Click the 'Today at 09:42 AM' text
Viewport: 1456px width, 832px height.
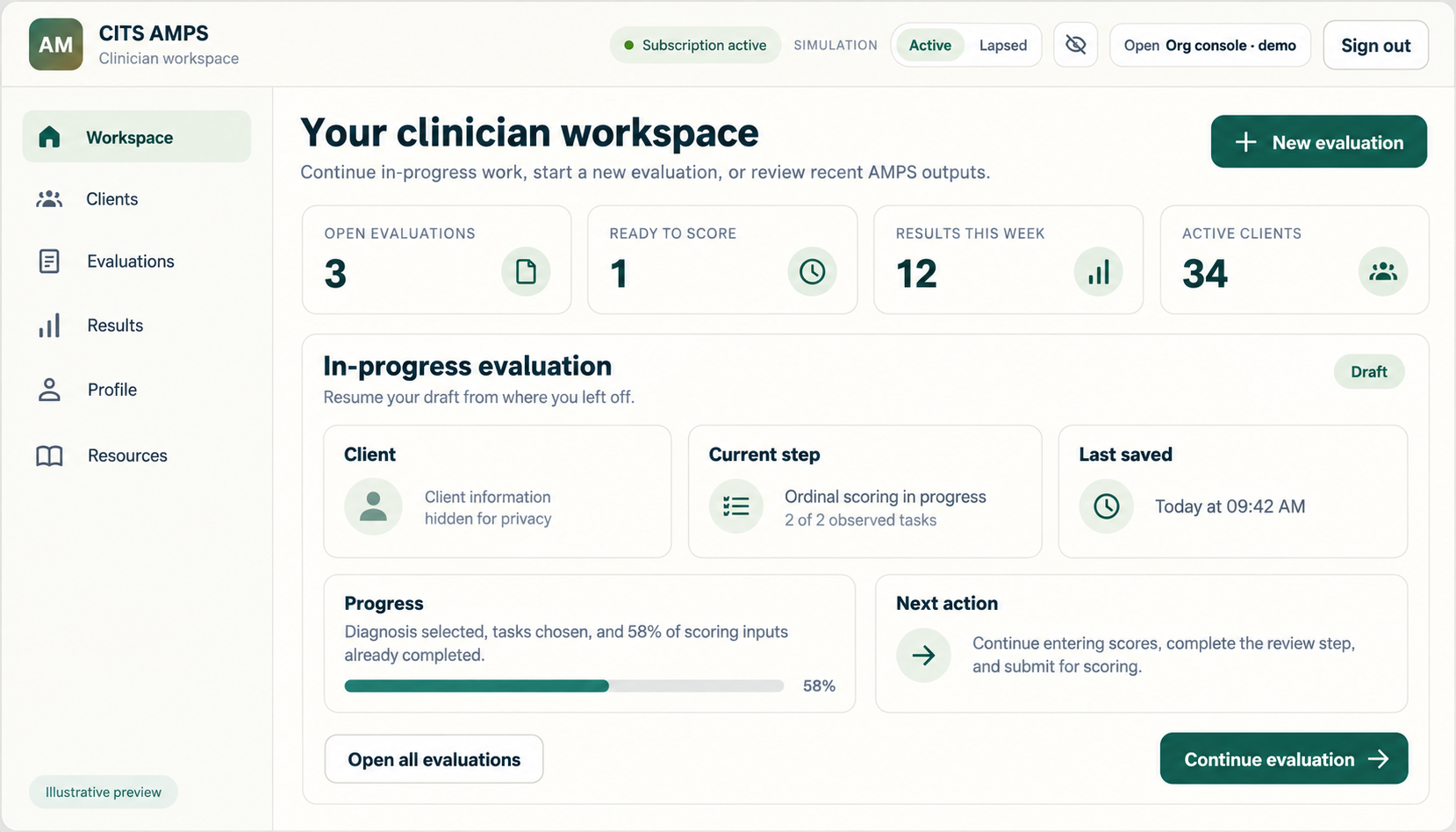[1230, 506]
